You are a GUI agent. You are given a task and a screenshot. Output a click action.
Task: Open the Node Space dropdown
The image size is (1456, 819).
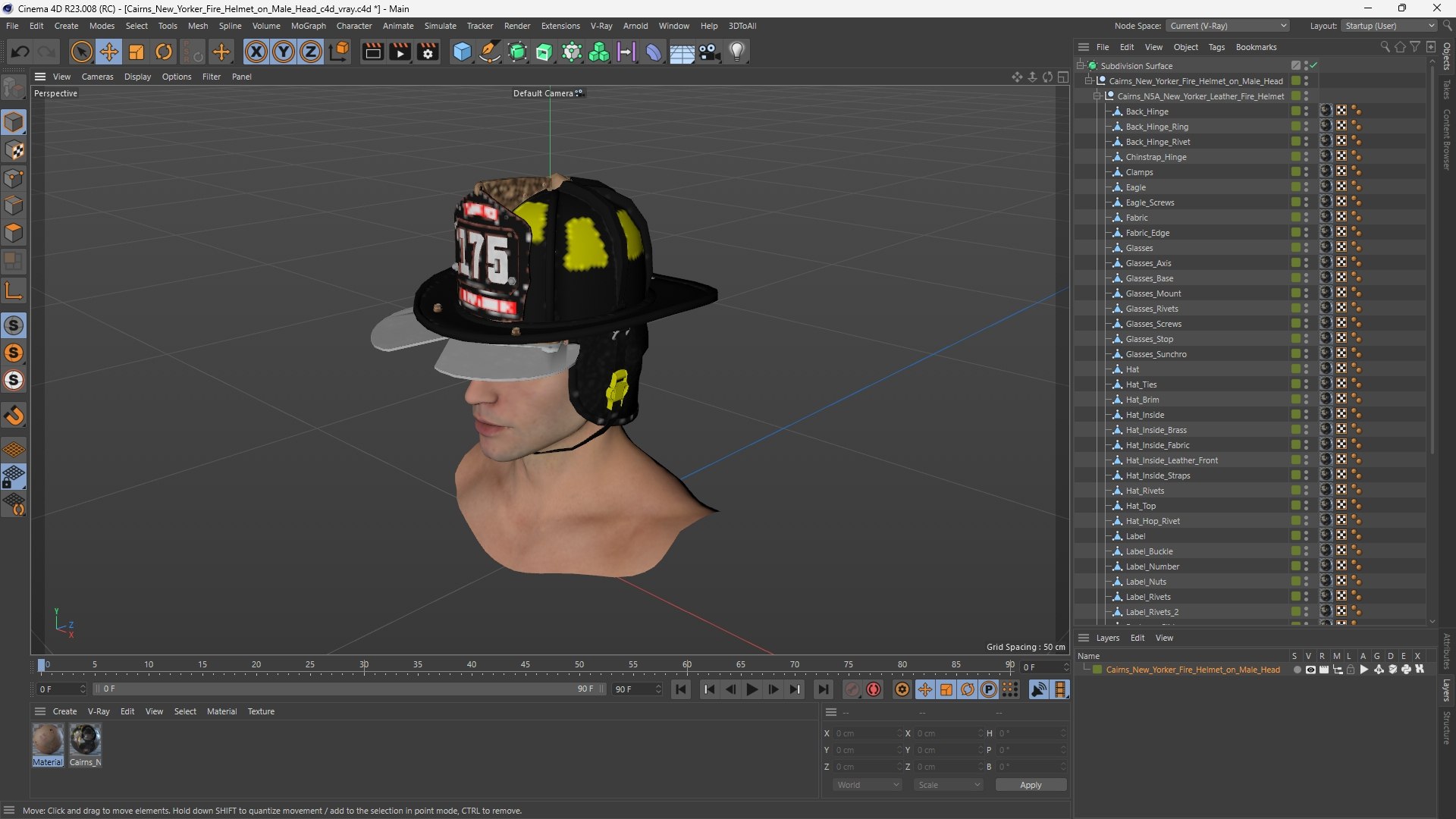point(1228,26)
